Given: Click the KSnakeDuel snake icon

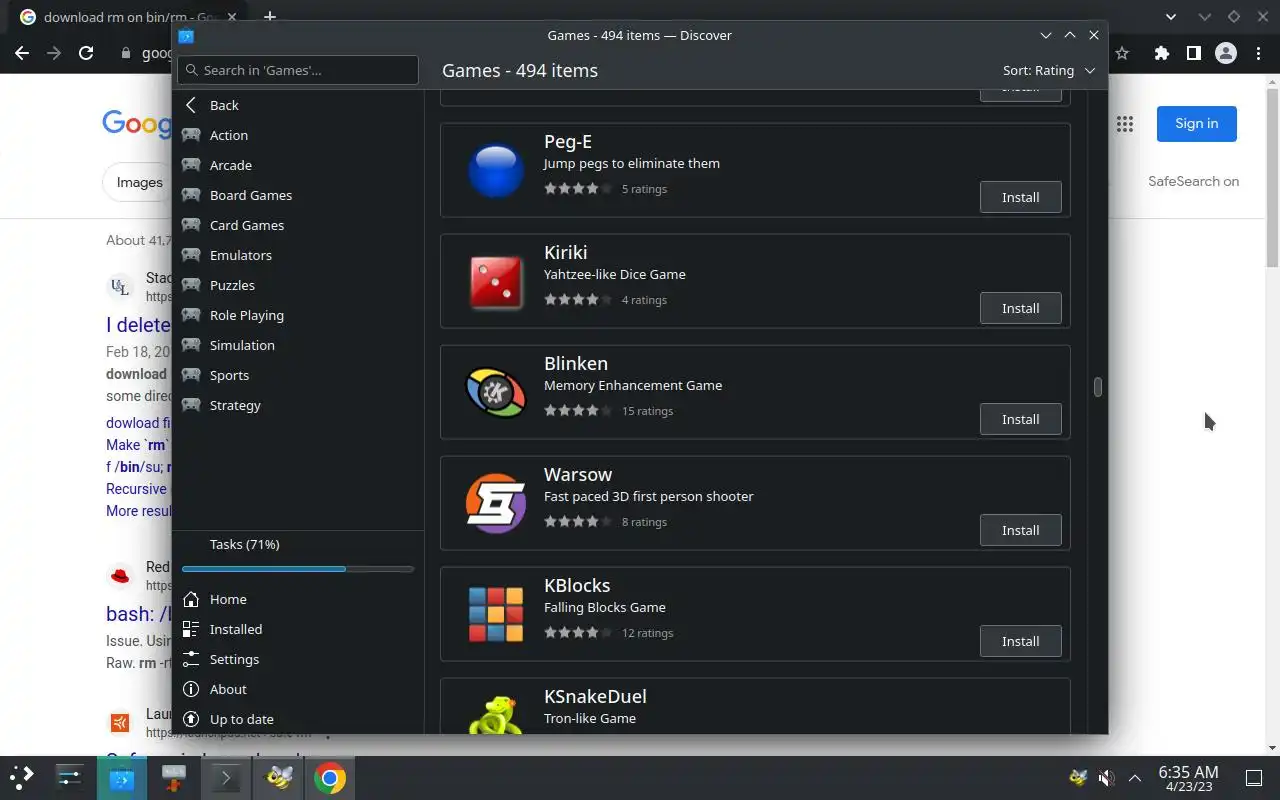Looking at the screenshot, I should pyautogui.click(x=496, y=715).
